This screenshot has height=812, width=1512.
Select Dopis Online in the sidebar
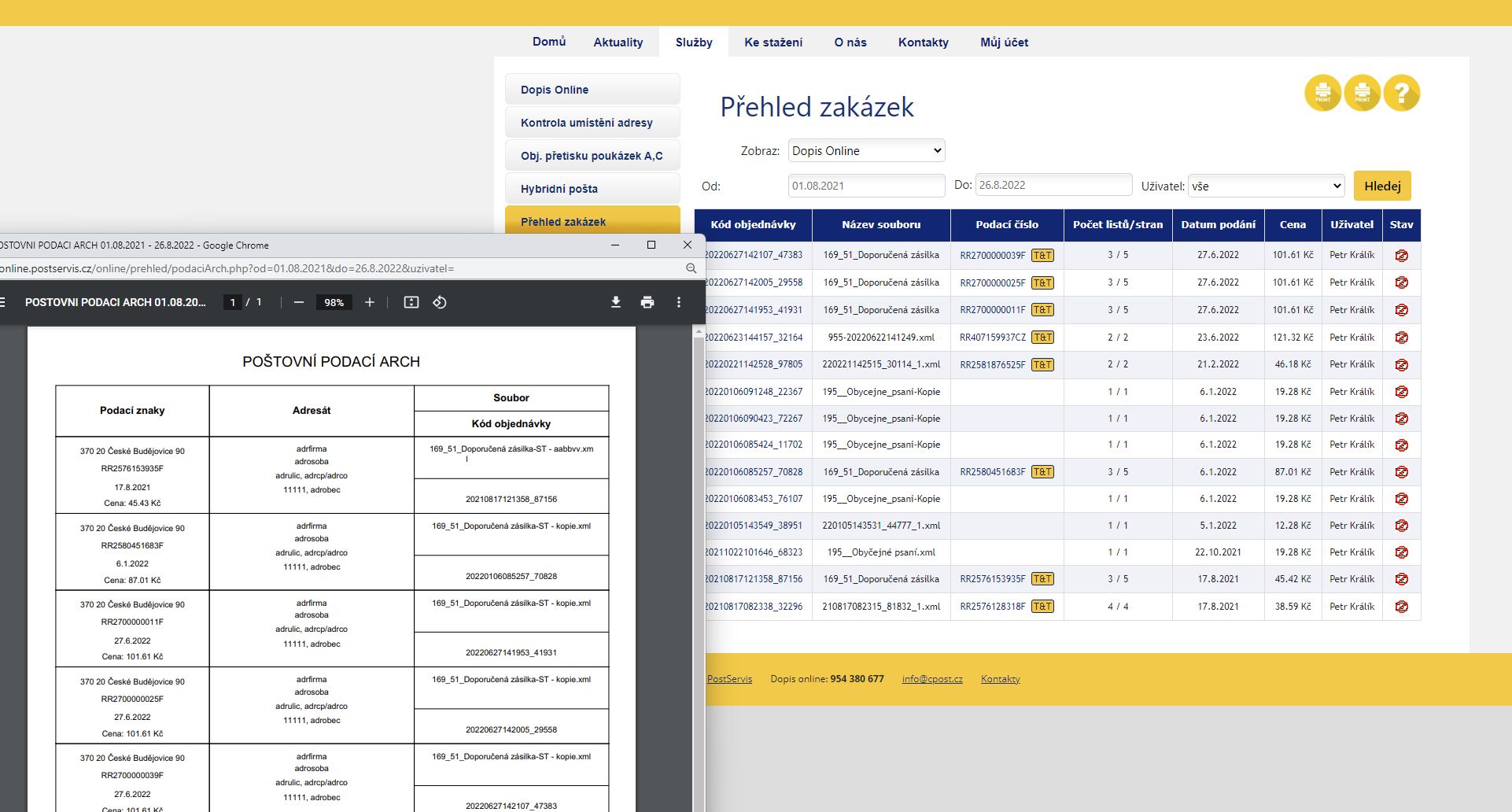pyautogui.click(x=592, y=90)
